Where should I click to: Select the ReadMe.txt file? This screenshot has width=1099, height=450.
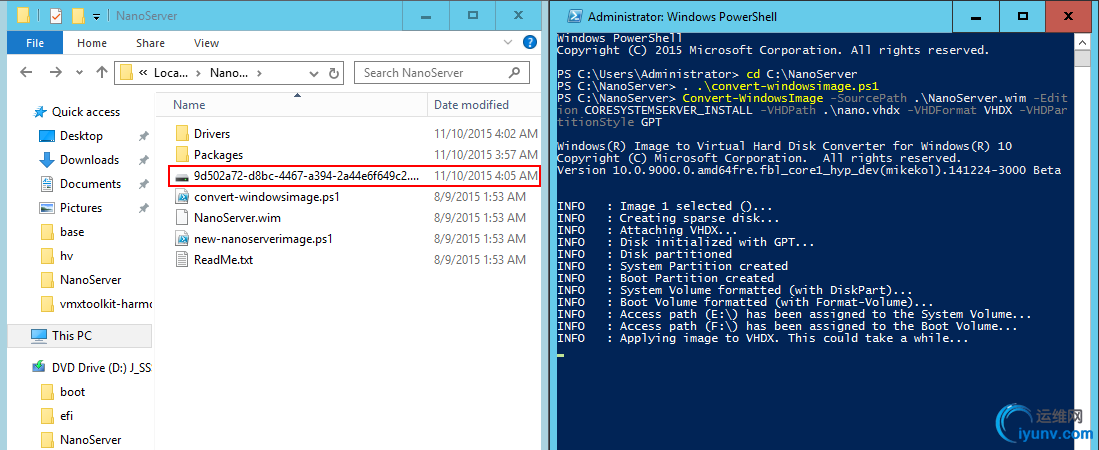[x=224, y=260]
